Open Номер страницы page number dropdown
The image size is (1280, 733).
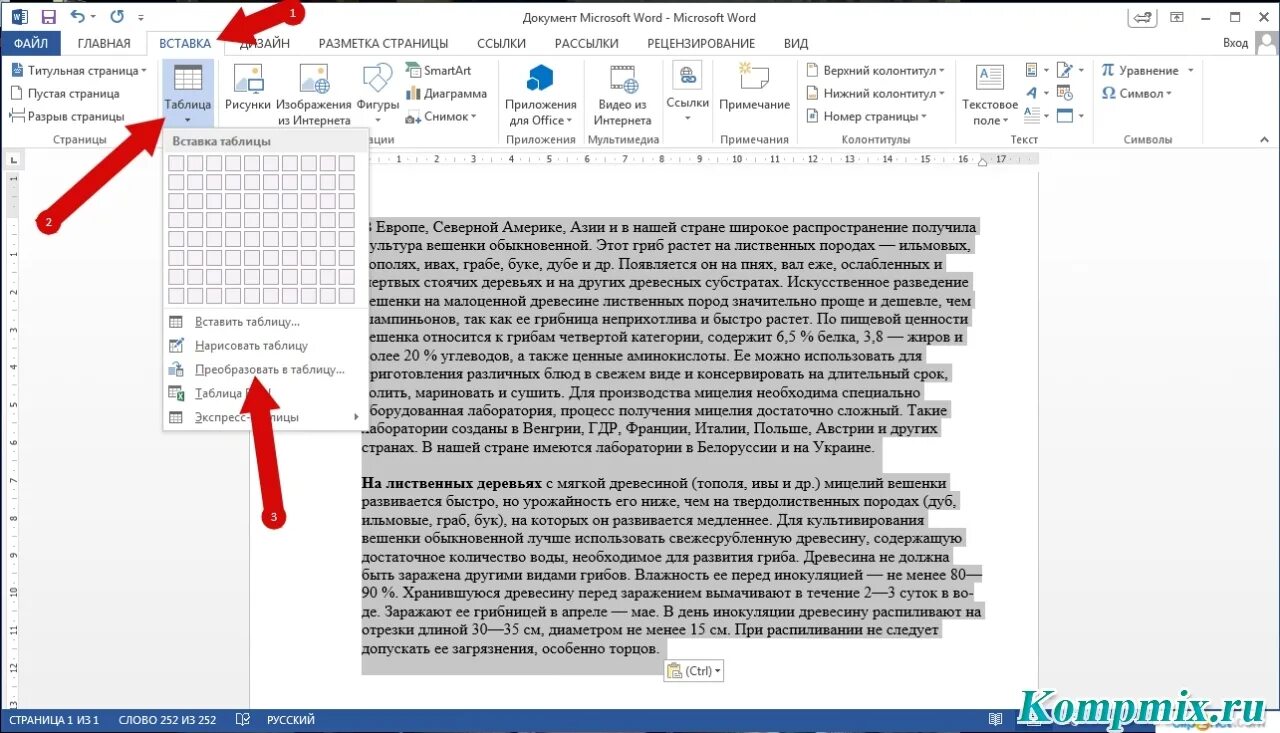[x=867, y=116]
